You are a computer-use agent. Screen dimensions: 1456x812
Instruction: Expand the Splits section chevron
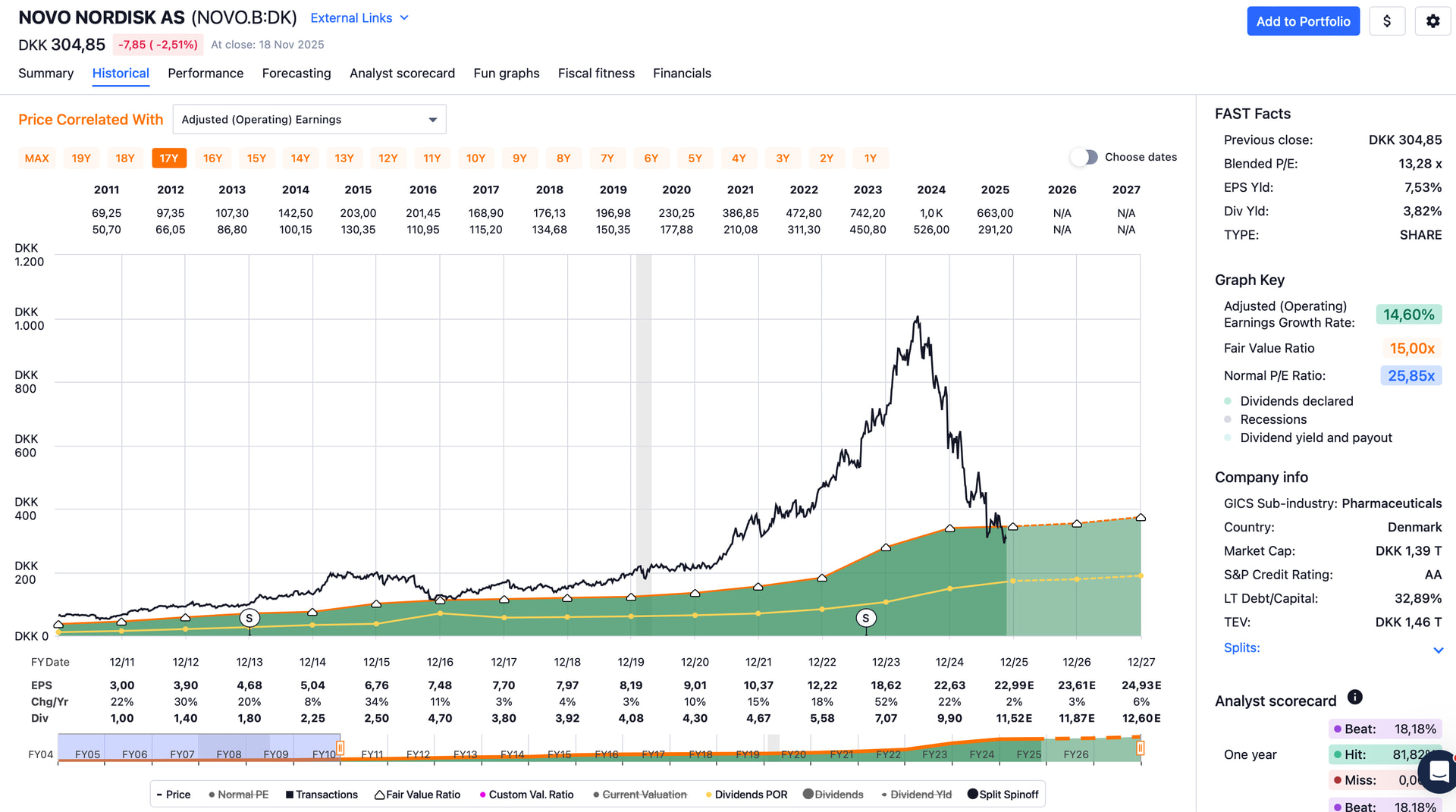[x=1438, y=650]
